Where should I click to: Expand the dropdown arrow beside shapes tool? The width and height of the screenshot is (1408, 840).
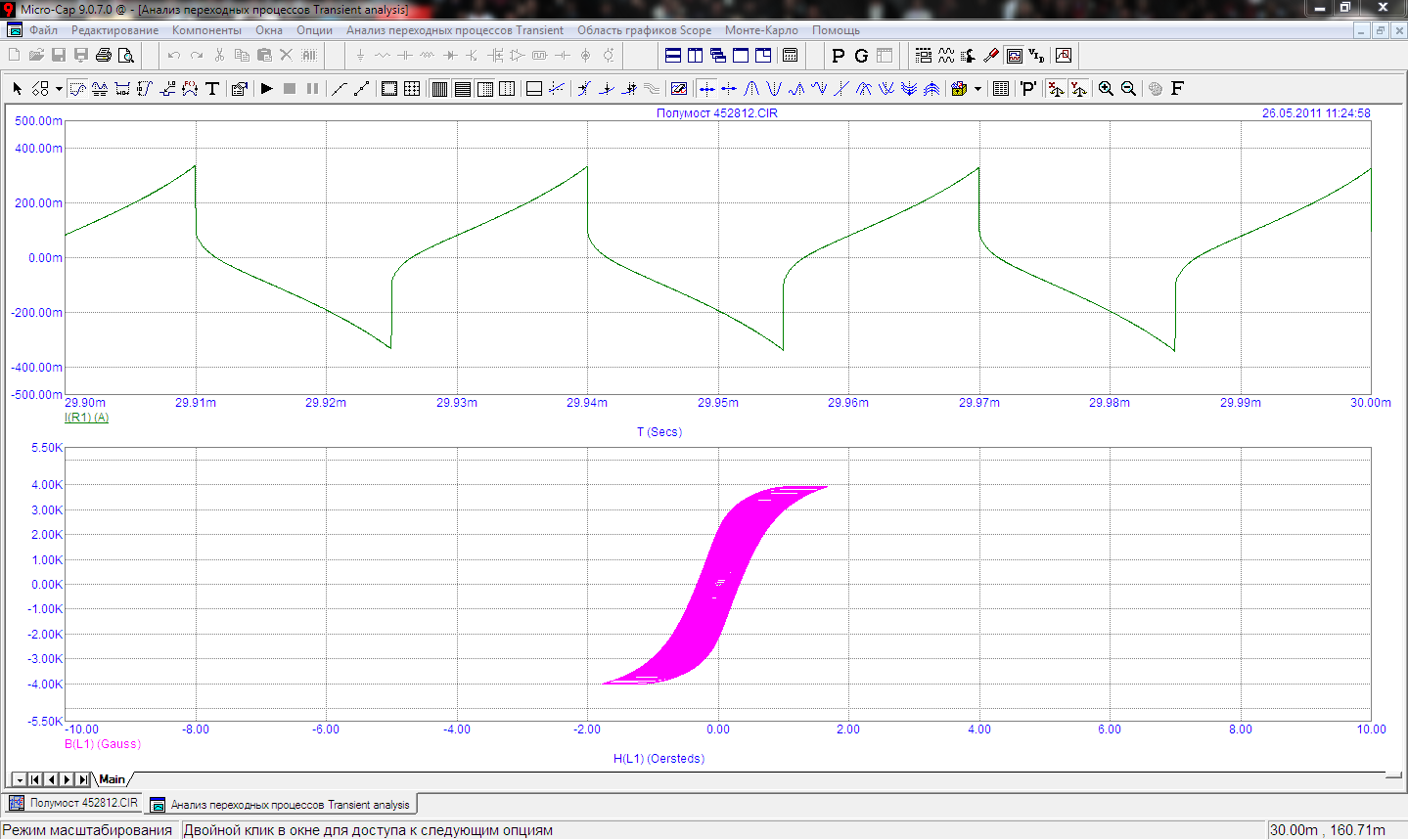point(59,89)
